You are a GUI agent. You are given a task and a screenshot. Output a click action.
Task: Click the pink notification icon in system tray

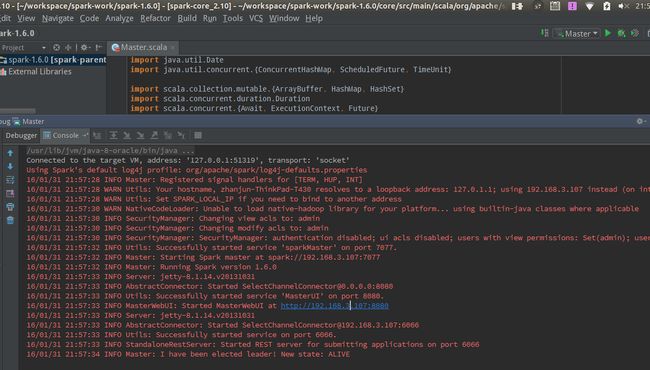pos(572,6)
